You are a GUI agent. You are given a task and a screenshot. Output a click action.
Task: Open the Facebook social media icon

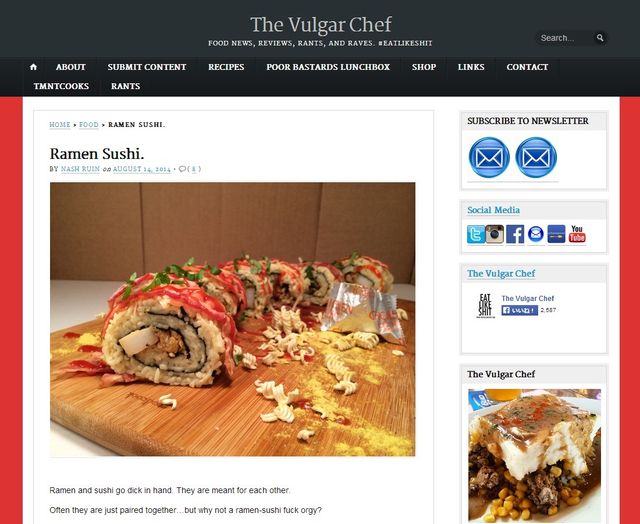[x=515, y=234]
